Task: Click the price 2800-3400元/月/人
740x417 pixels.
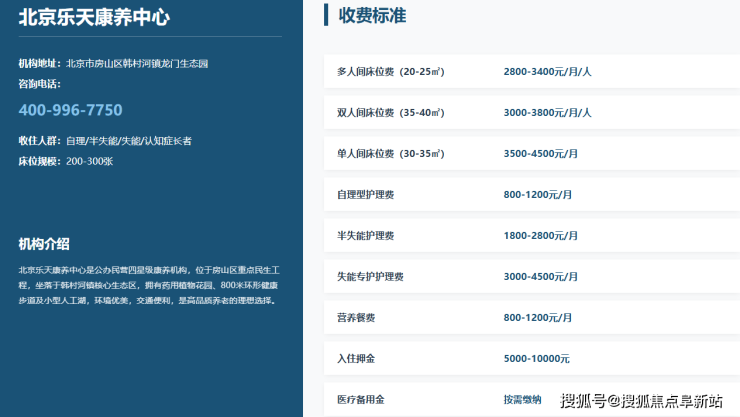Action: pos(547,72)
